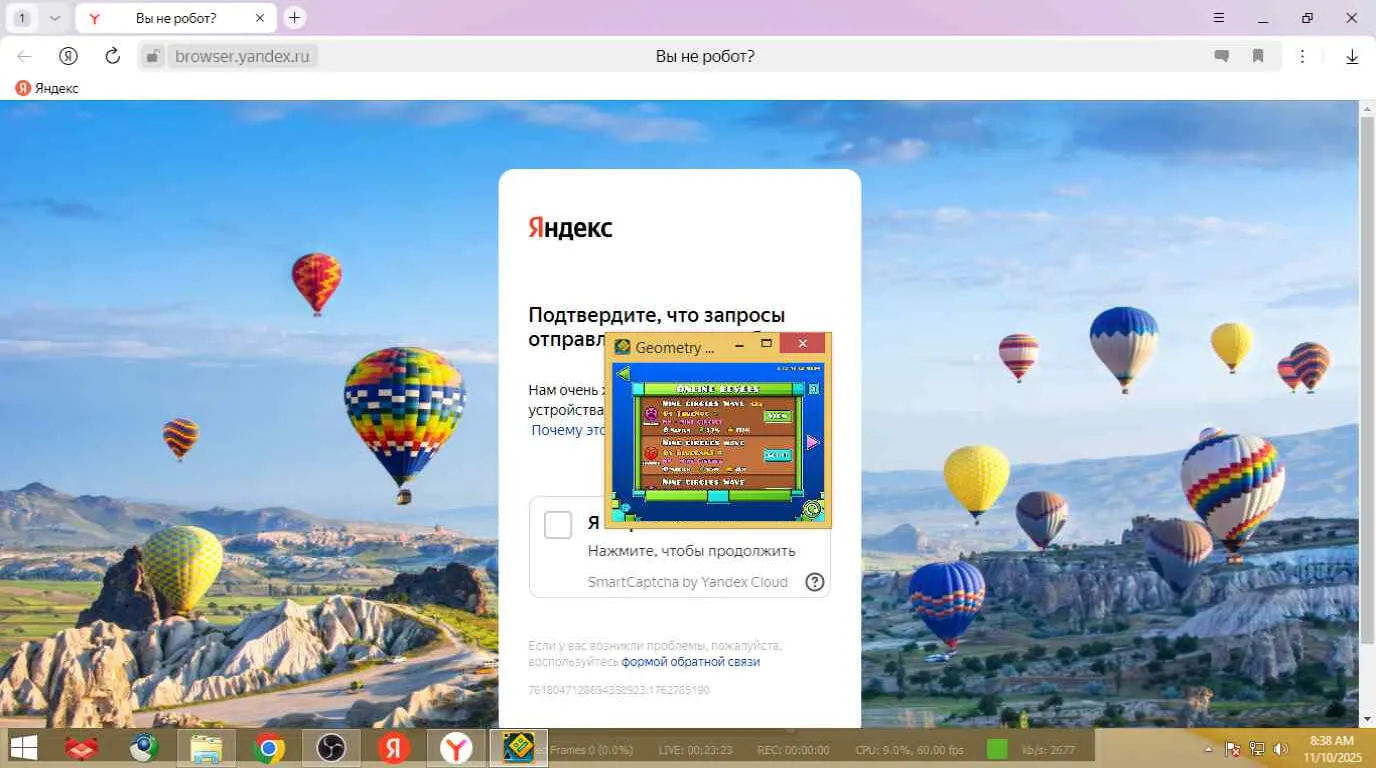The width and height of the screenshot is (1376, 768).
Task: Click the scroll-up arrow of page scrollbar
Action: click(x=1367, y=109)
